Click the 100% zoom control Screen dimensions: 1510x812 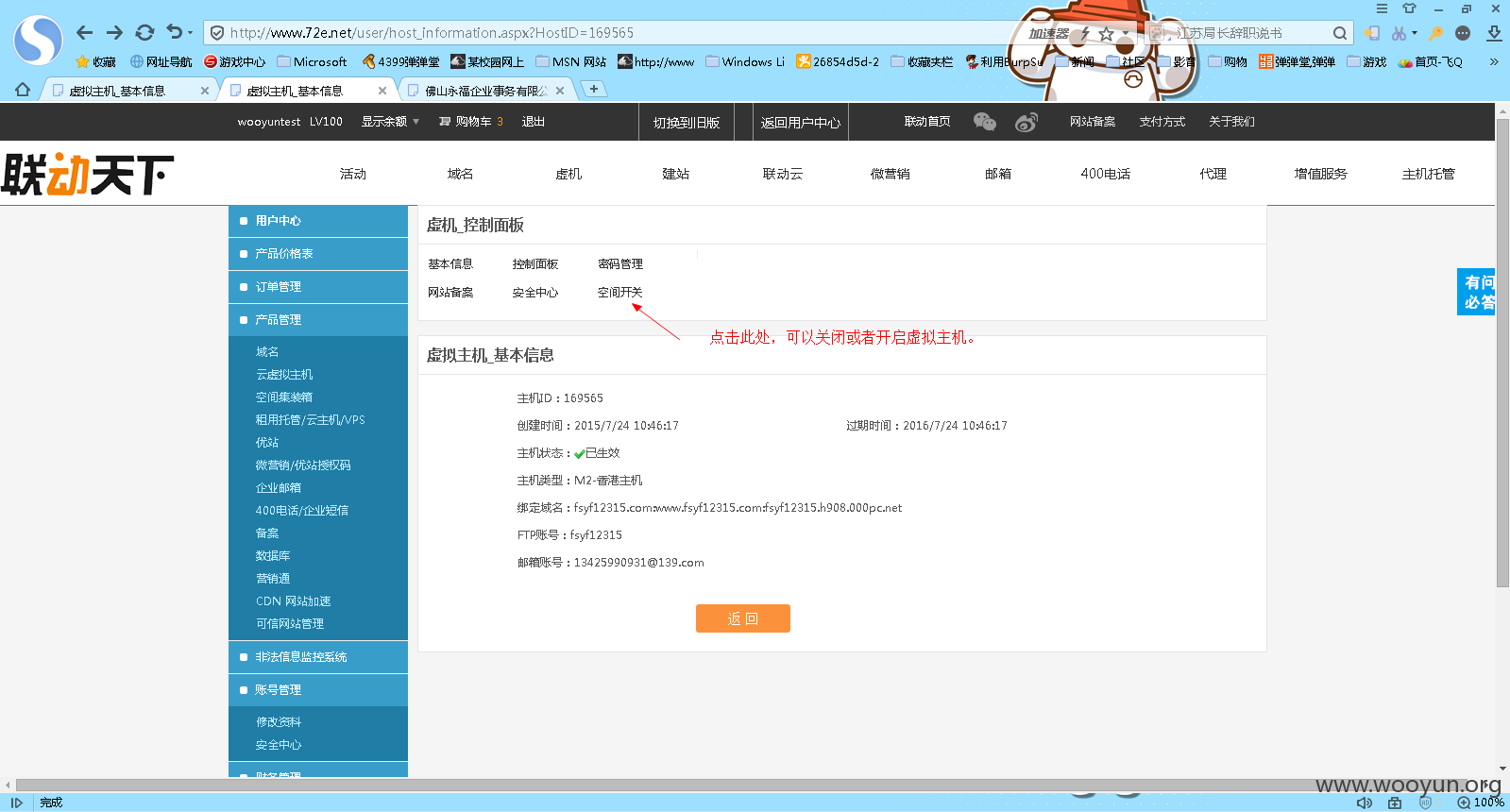click(x=1482, y=803)
